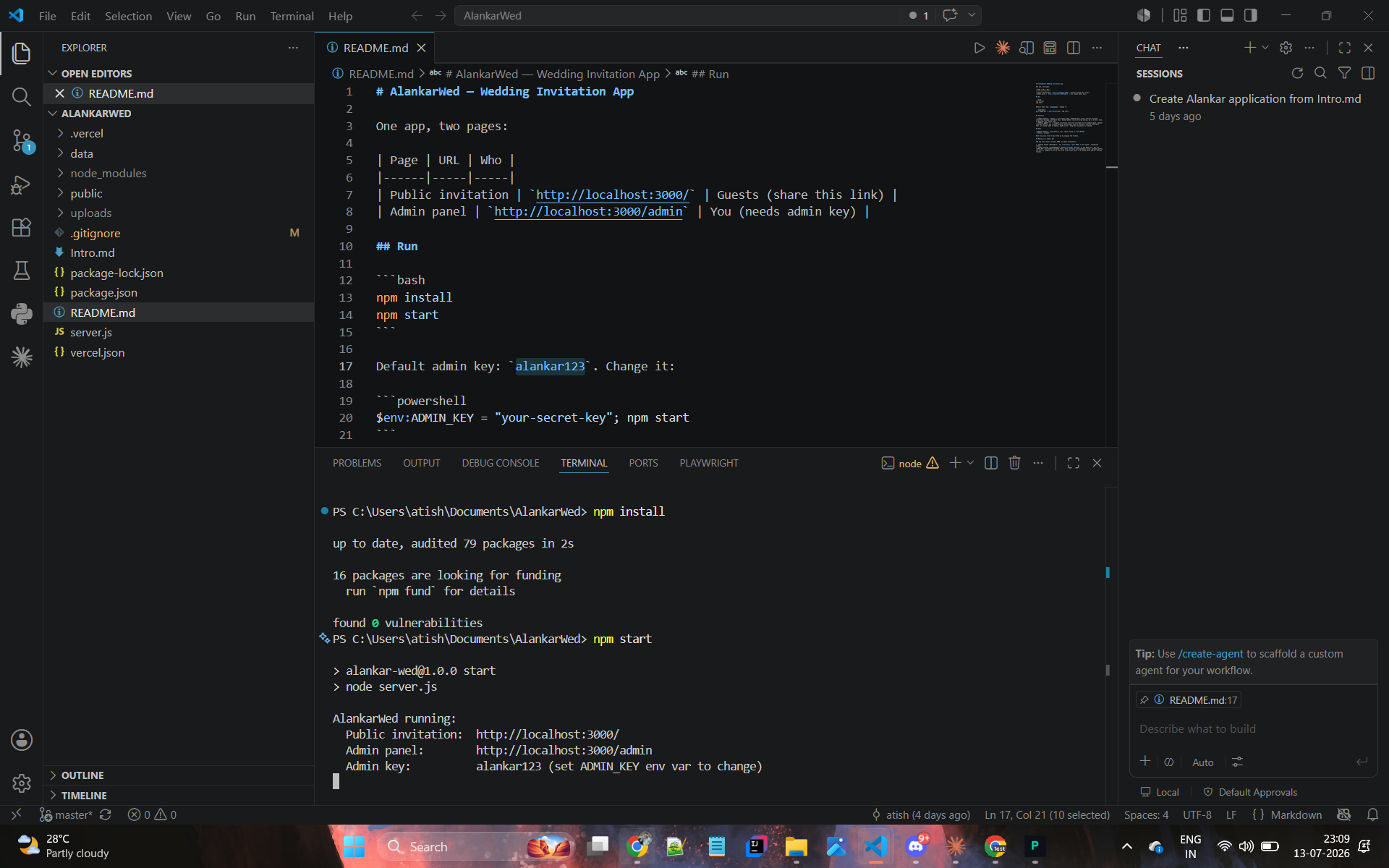Image resolution: width=1389 pixels, height=868 pixels.
Task: Maximize the terminal panel size
Action: (x=1074, y=463)
